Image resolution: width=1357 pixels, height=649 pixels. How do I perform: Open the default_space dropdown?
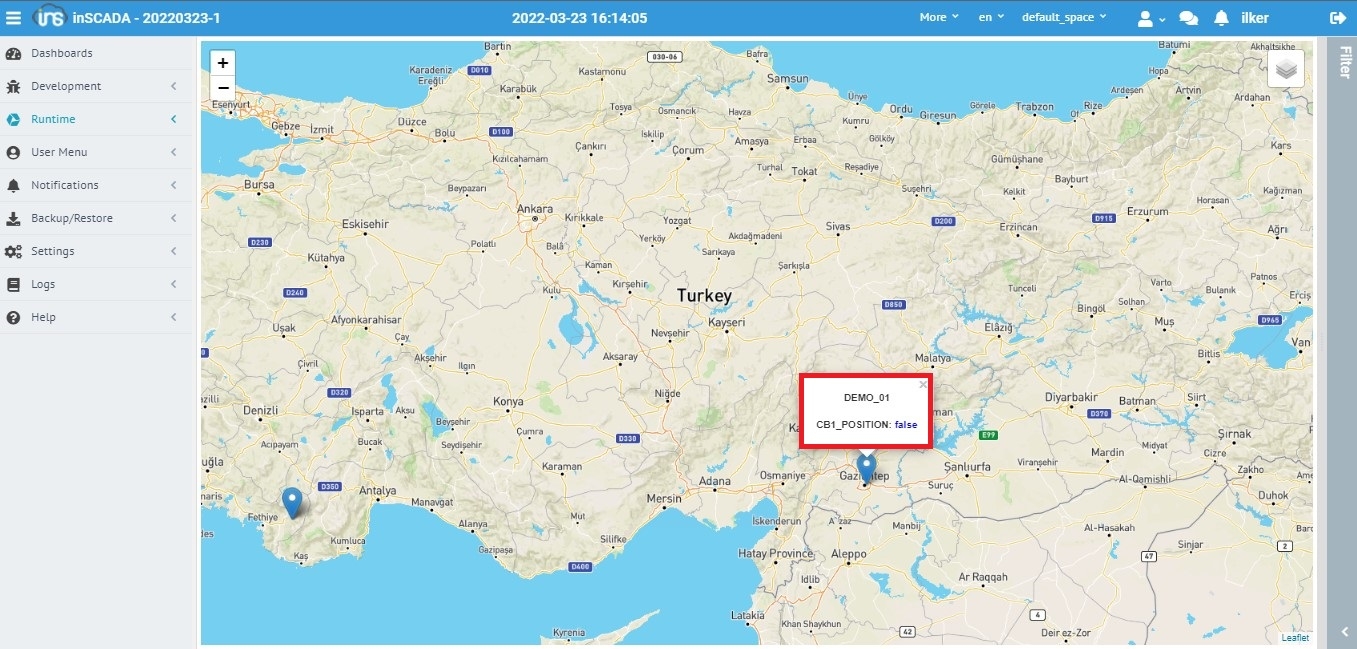pos(1064,18)
